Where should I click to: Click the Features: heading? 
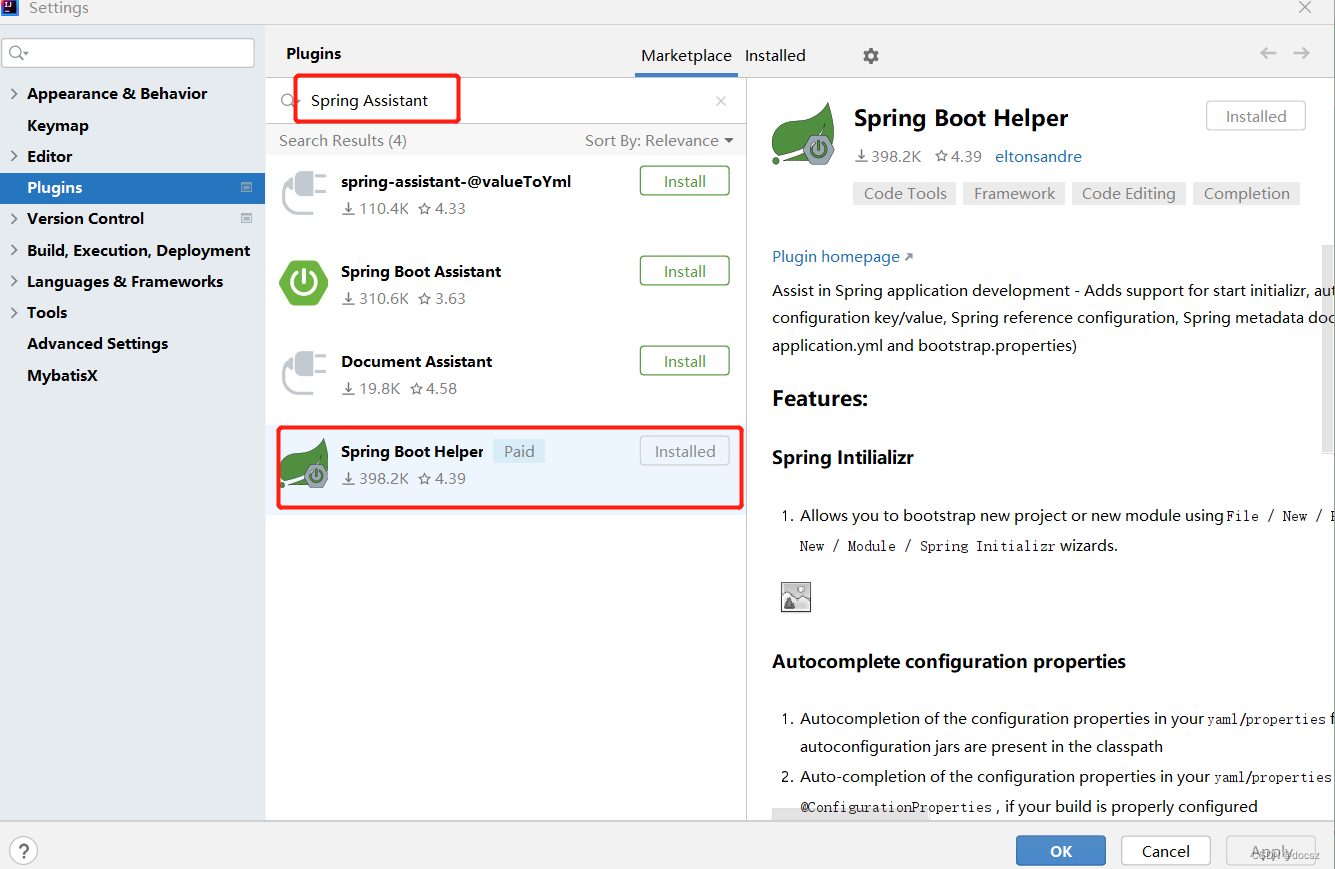pyautogui.click(x=820, y=398)
